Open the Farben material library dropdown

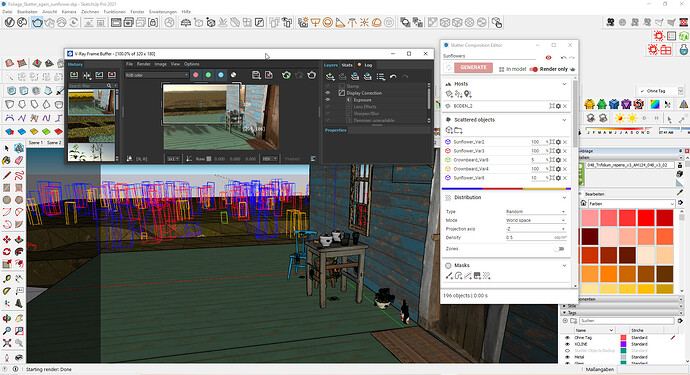631,204
